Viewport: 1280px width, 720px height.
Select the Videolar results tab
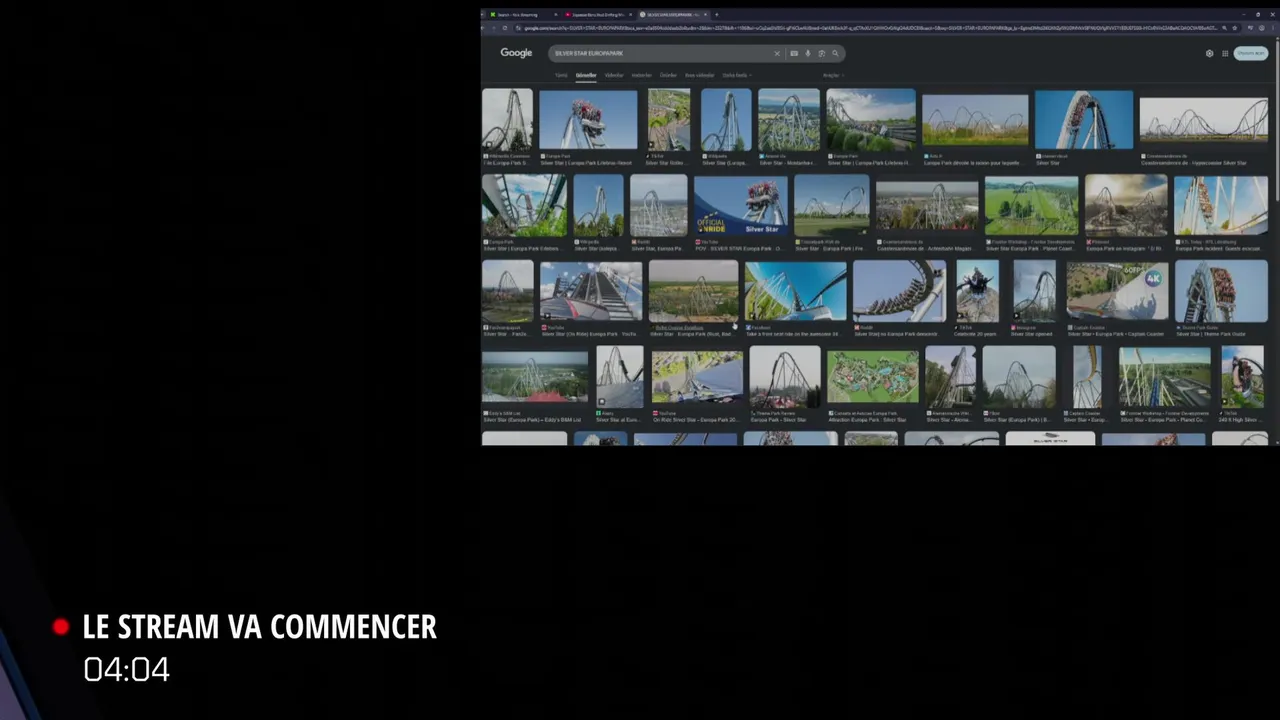614,75
